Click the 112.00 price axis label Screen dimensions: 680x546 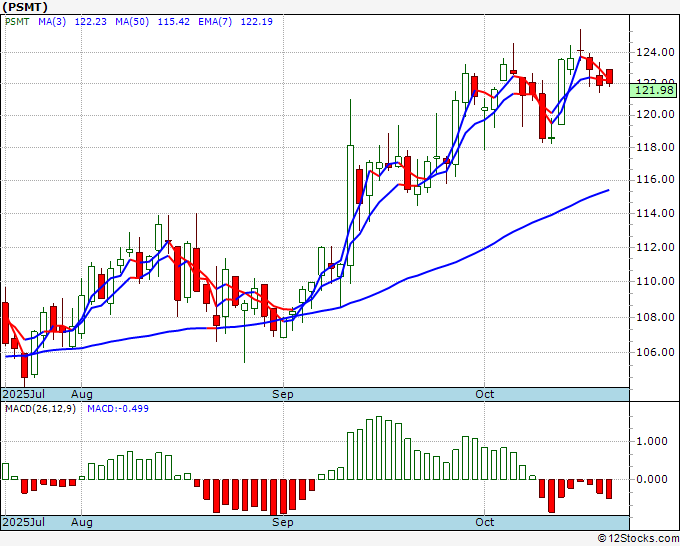tap(655, 247)
